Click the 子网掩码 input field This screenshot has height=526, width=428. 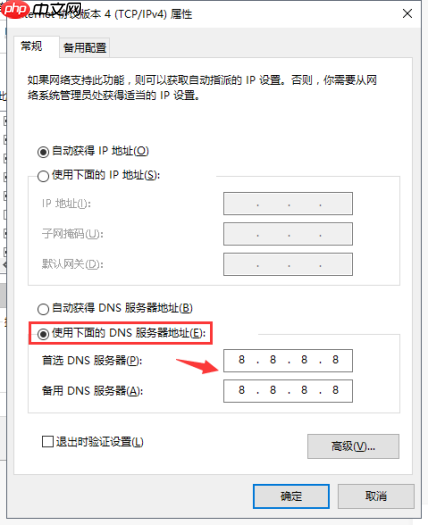[288, 234]
